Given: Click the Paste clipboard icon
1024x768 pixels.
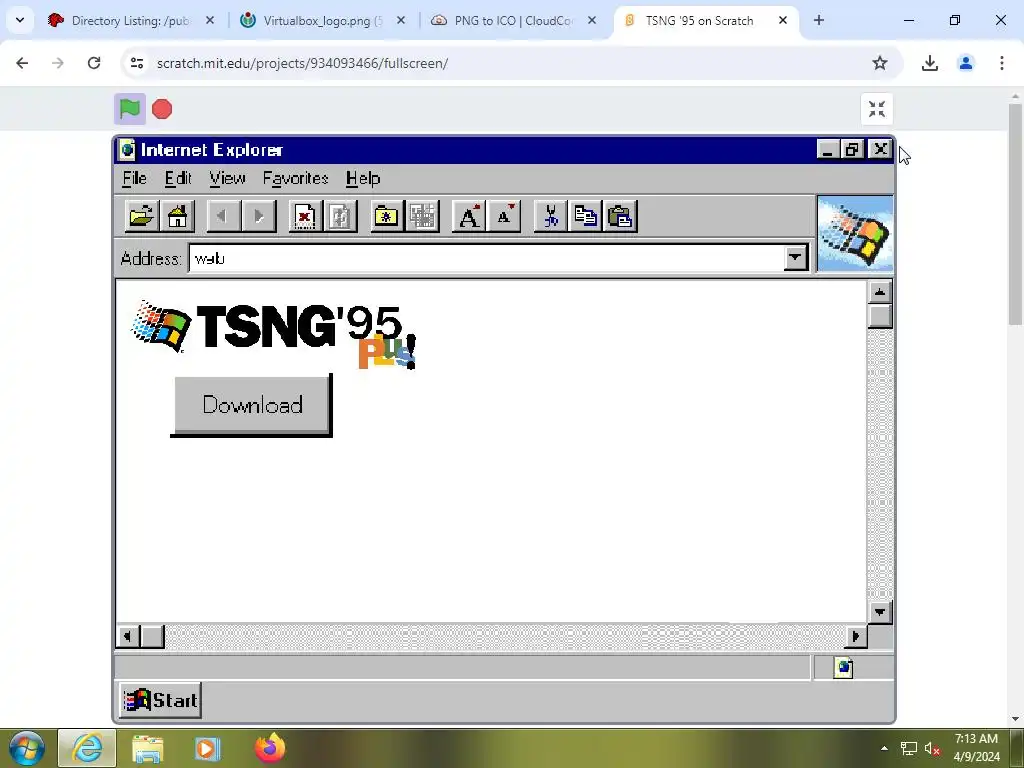Looking at the screenshot, I should (620, 216).
